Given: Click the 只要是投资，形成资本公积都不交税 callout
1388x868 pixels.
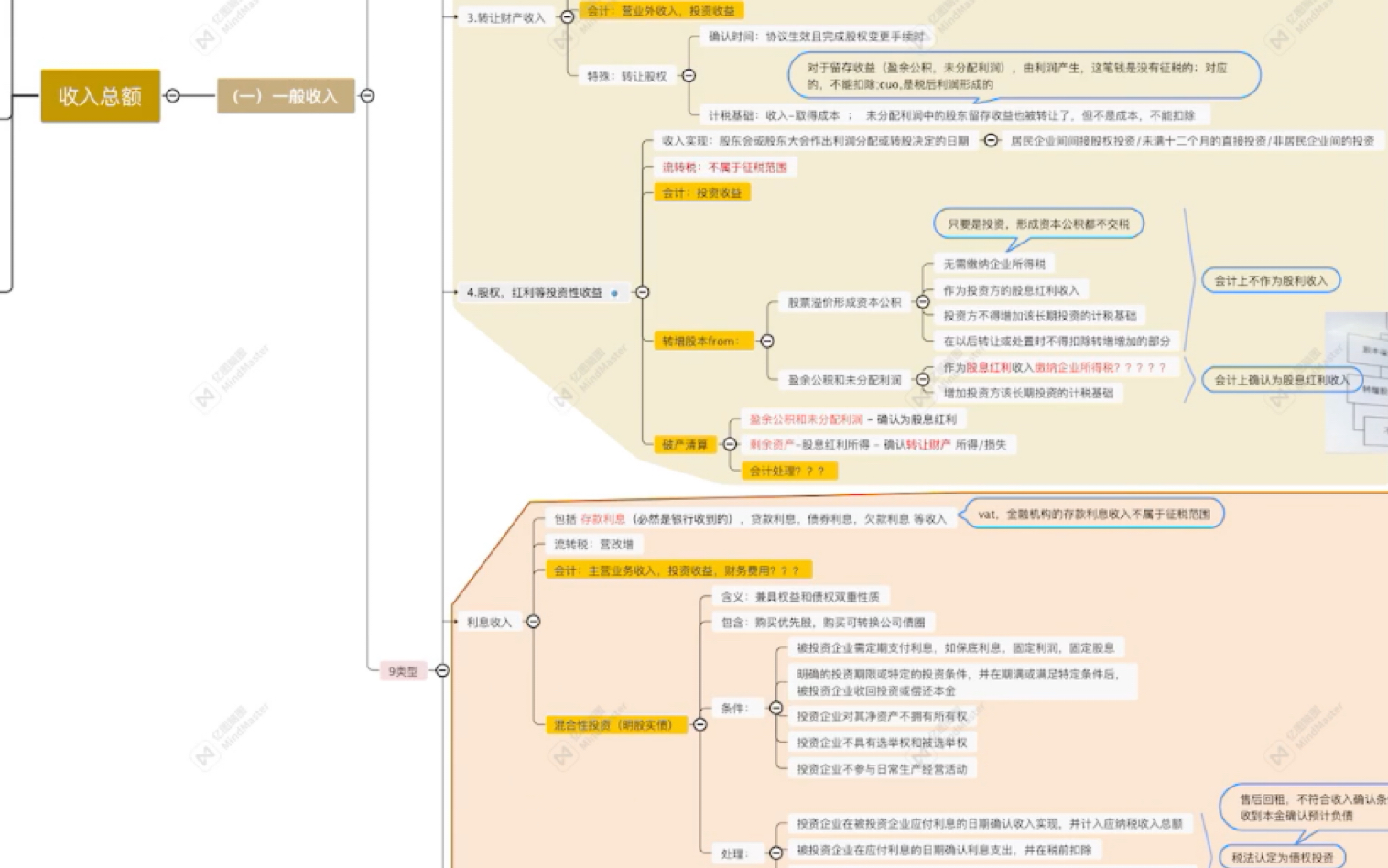Looking at the screenshot, I should pos(1038,223).
